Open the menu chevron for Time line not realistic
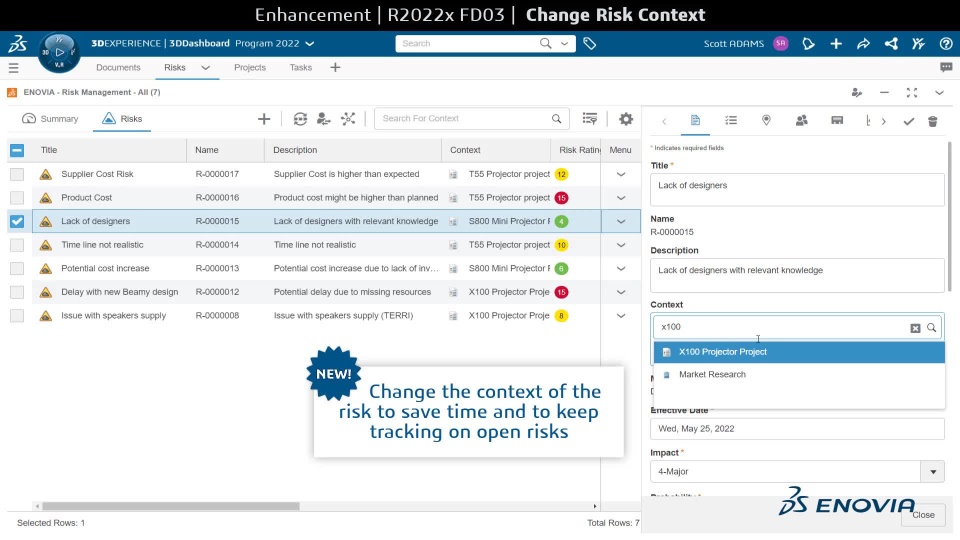Viewport: 960px width, 540px height. pyautogui.click(x=621, y=245)
